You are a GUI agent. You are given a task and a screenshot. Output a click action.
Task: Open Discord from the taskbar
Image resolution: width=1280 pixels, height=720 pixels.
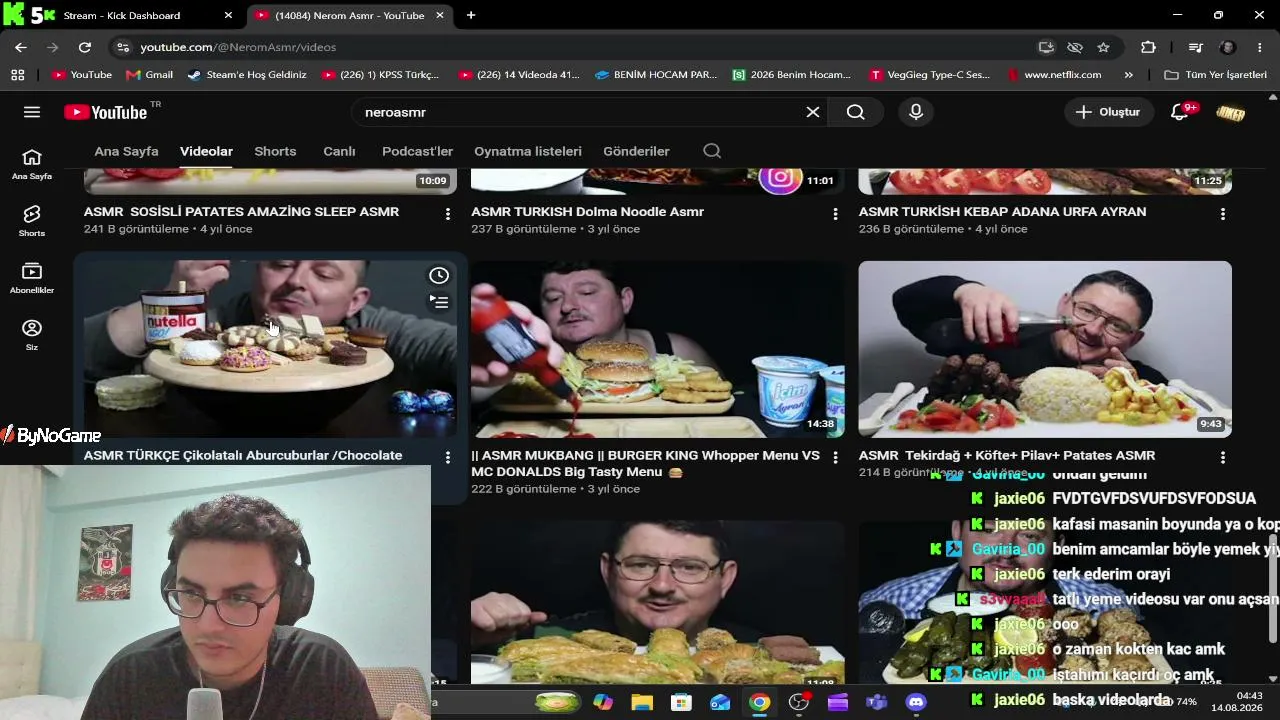point(916,702)
